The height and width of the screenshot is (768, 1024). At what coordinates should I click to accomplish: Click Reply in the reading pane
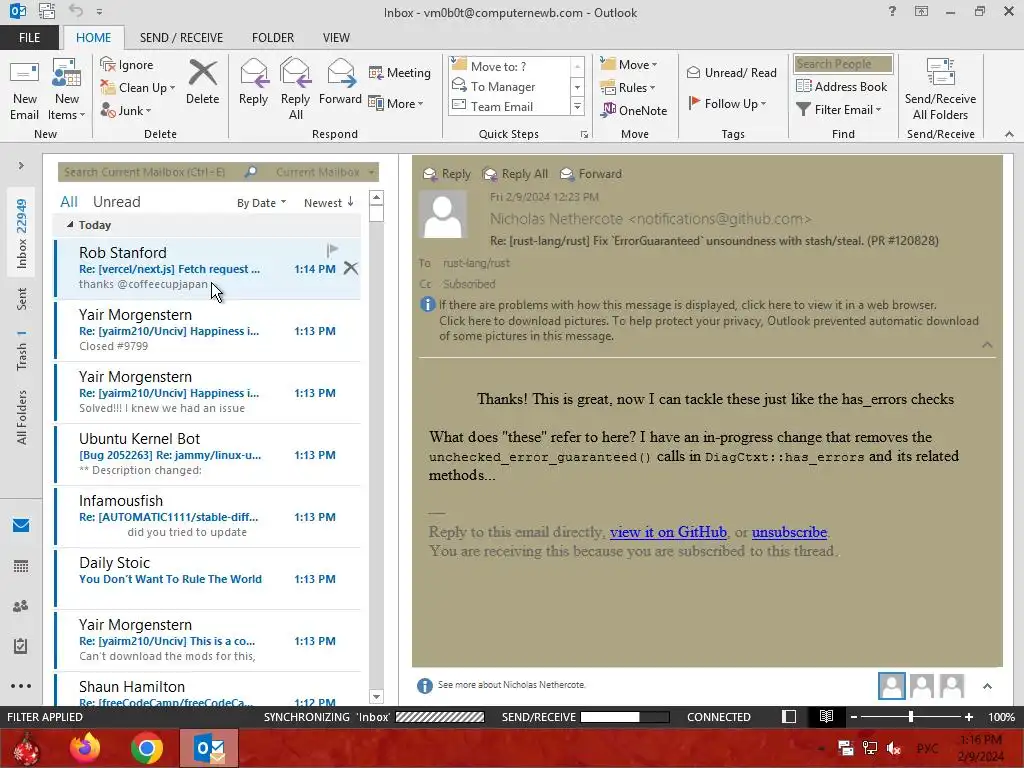(447, 174)
